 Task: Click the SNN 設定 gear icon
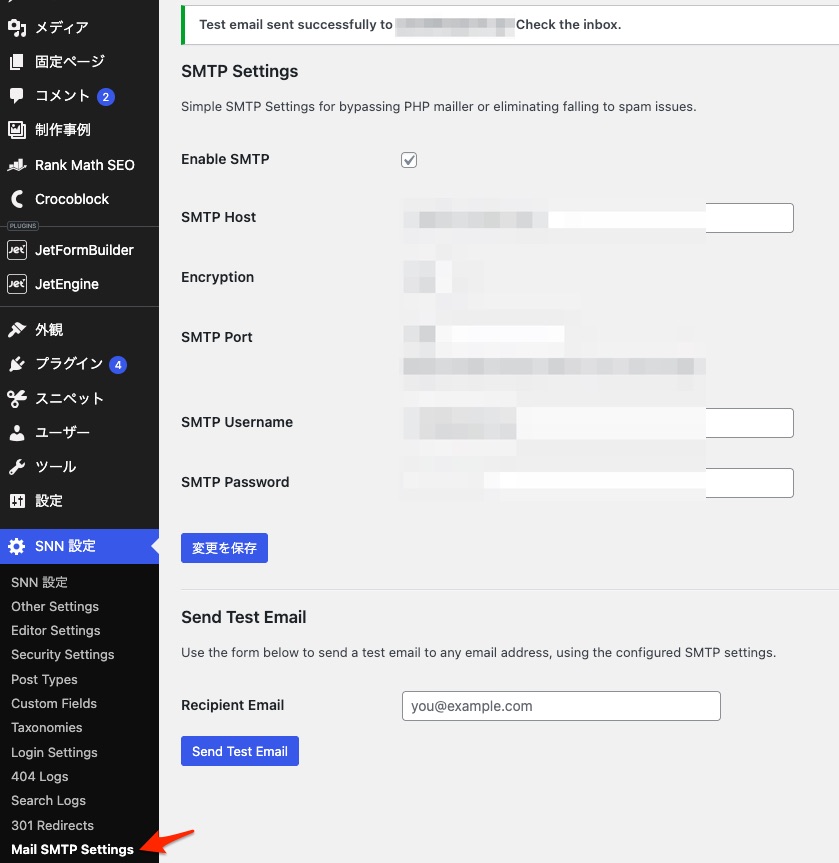coord(17,546)
